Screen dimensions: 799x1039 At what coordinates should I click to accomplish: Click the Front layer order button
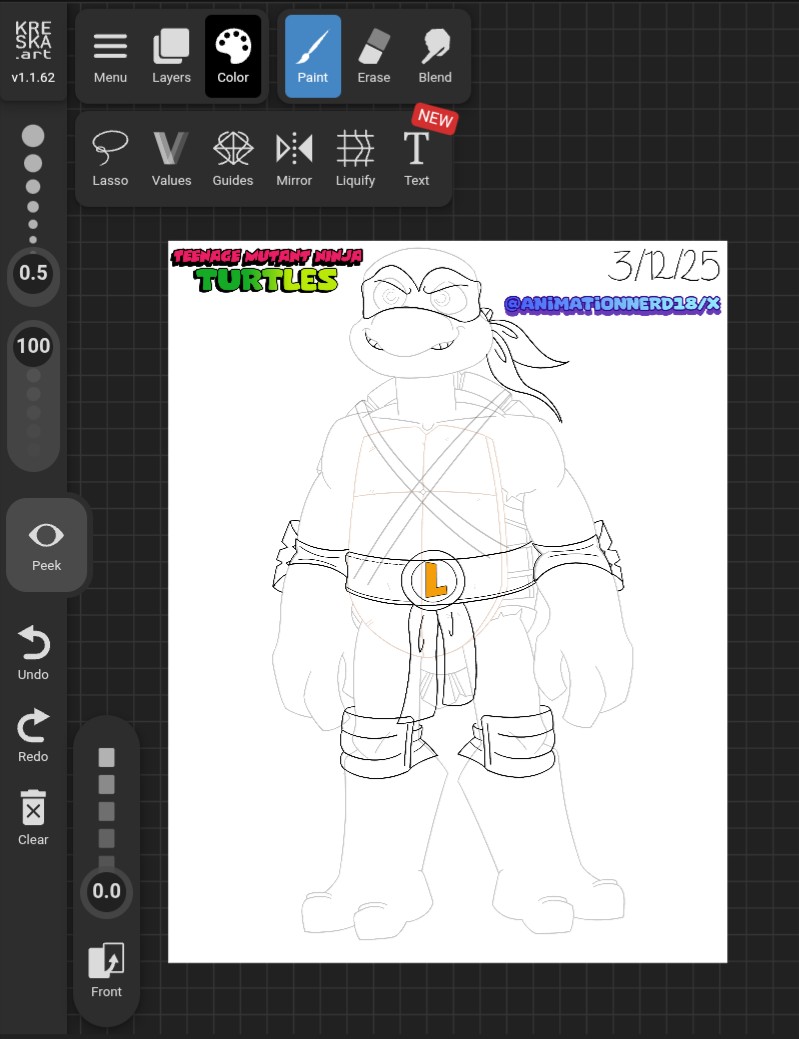[x=106, y=970]
